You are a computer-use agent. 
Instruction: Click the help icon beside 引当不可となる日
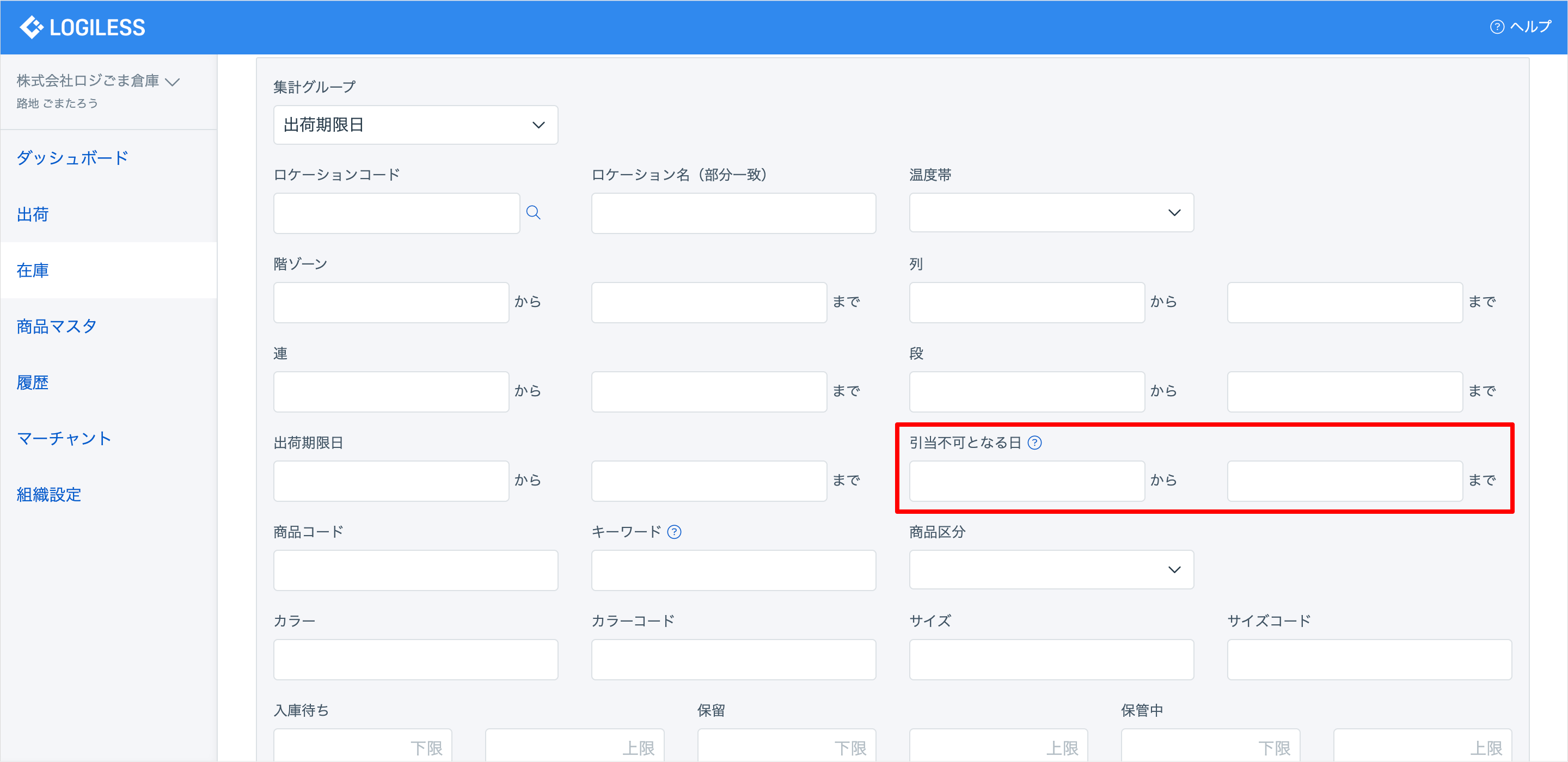(1035, 443)
